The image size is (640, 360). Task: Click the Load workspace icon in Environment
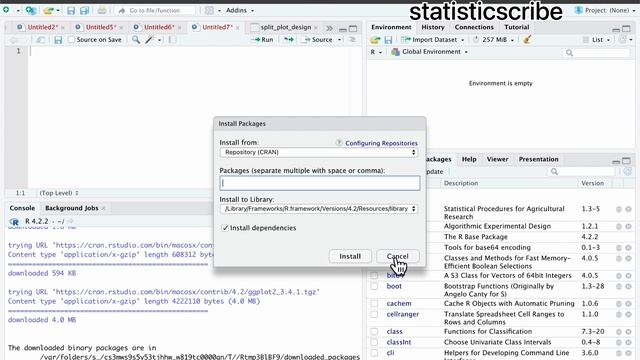[375, 40]
